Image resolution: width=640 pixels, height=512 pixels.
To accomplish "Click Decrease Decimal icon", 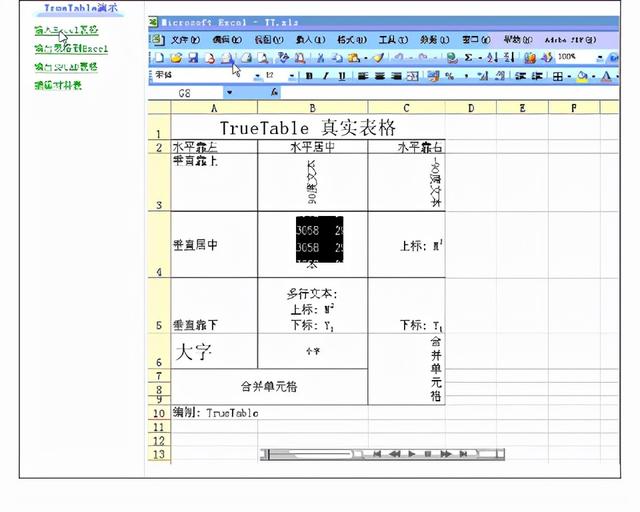I will 500,76.
